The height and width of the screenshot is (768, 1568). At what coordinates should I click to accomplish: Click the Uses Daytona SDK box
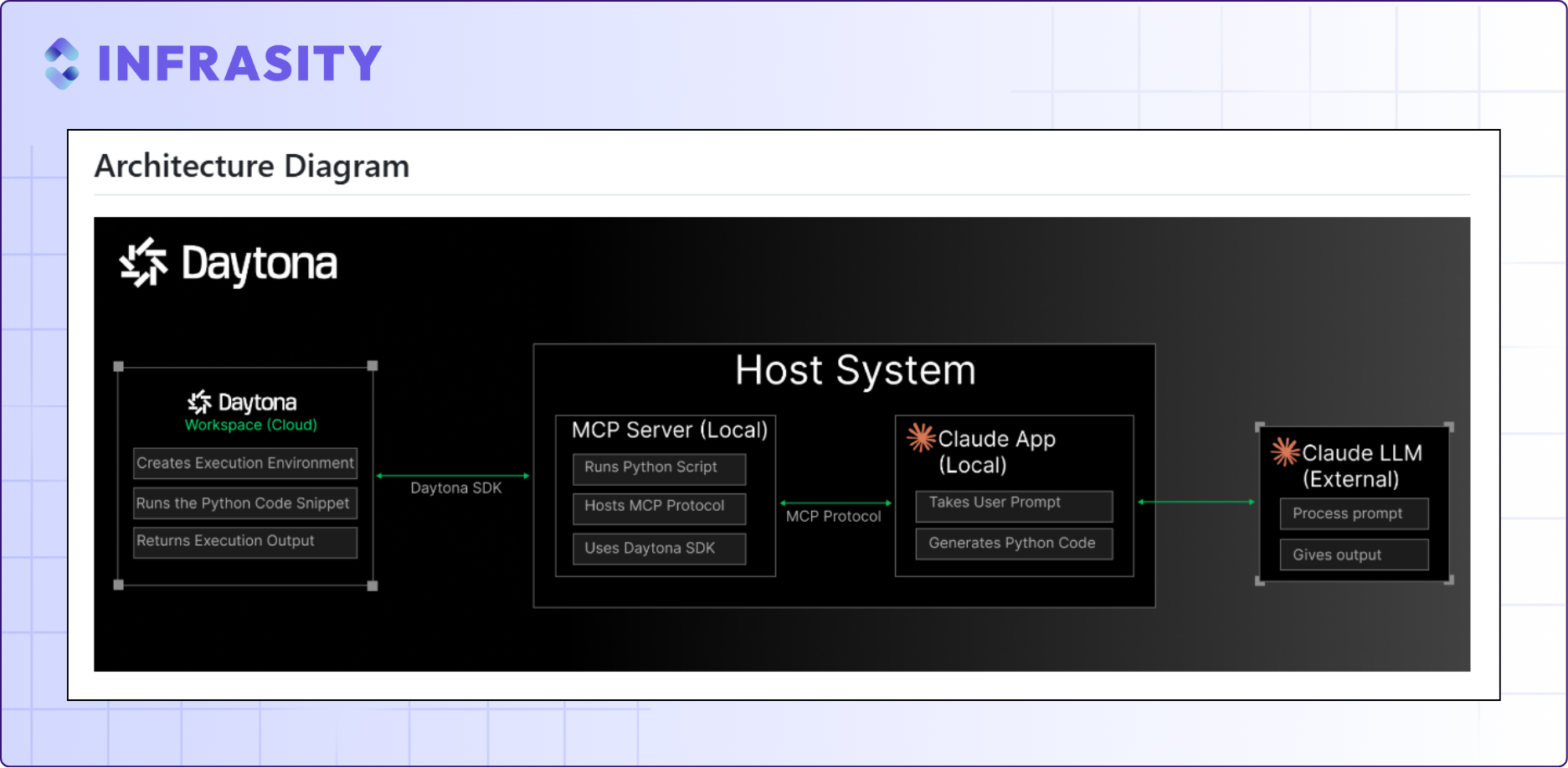pyautogui.click(x=660, y=549)
